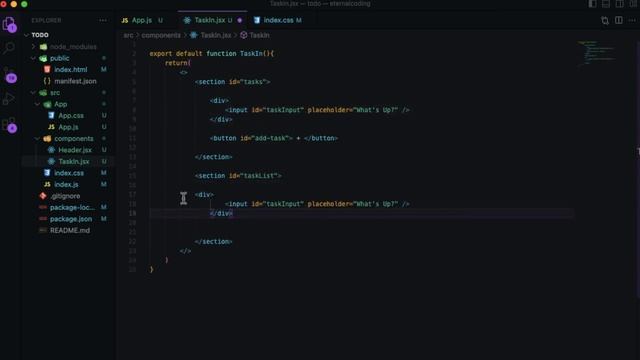Open Header.jsx component file
The image size is (640, 360).
(75, 150)
